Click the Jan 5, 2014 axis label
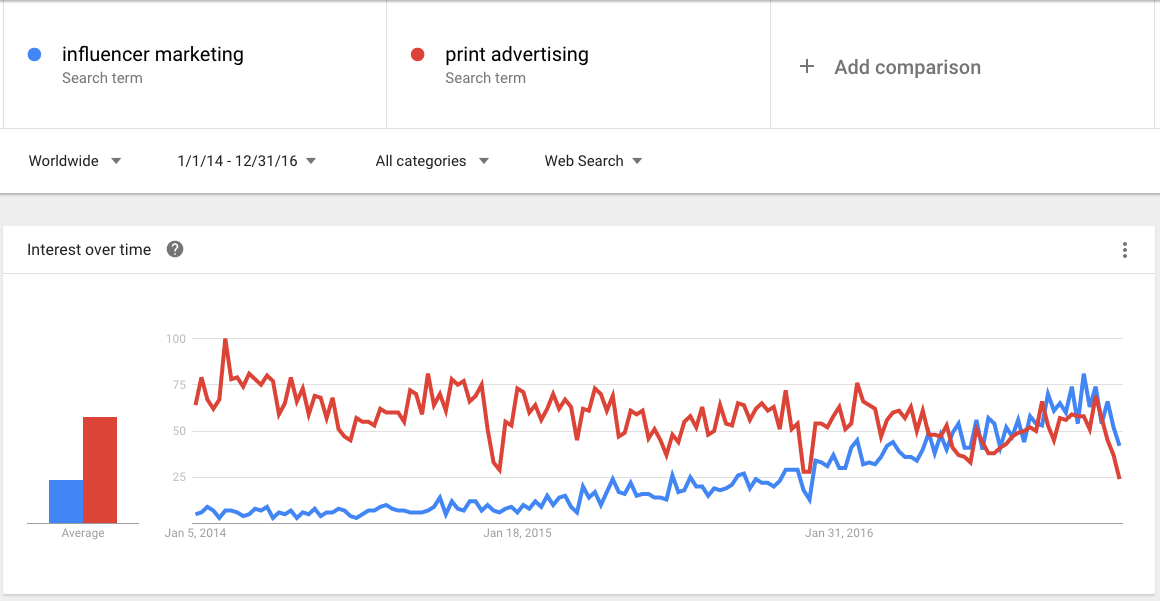The image size is (1160, 601). pyautogui.click(x=195, y=533)
